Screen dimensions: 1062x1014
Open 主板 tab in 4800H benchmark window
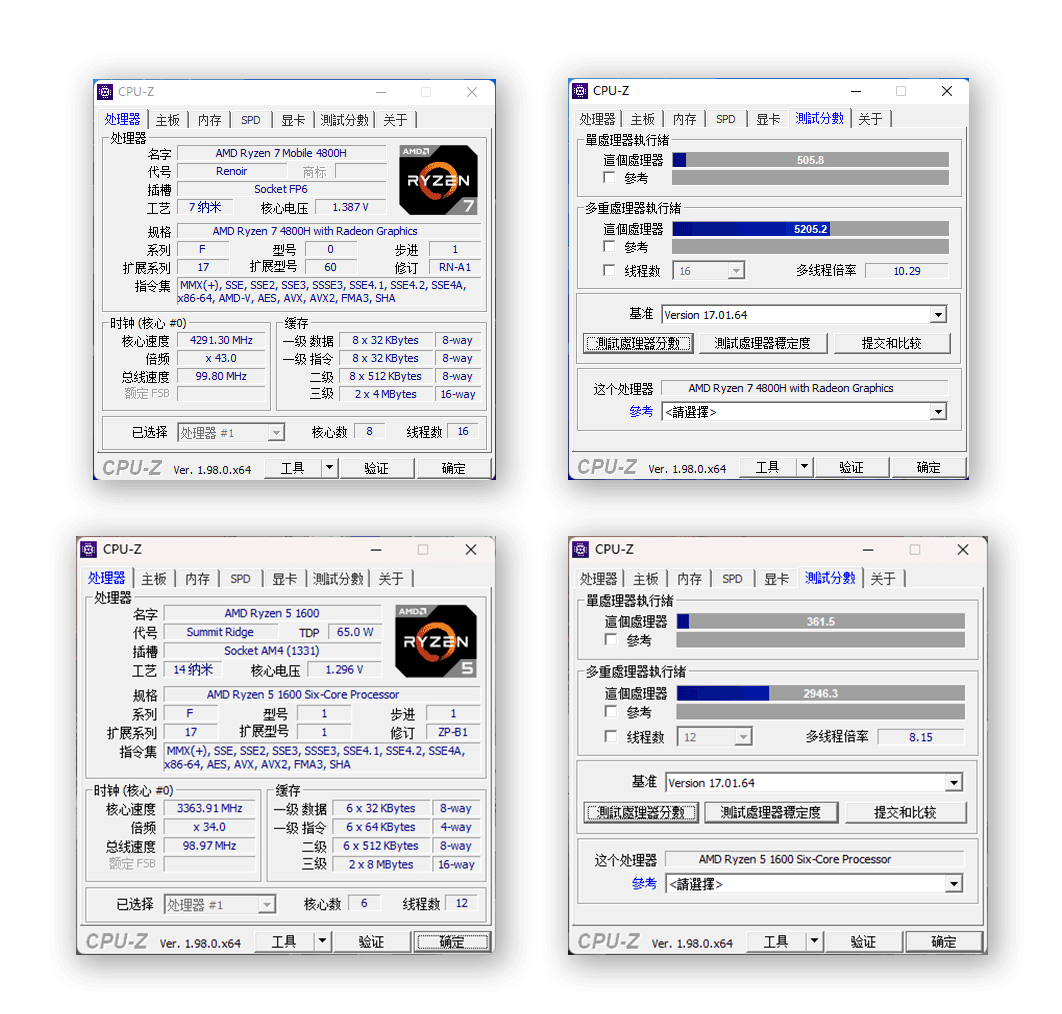click(643, 119)
